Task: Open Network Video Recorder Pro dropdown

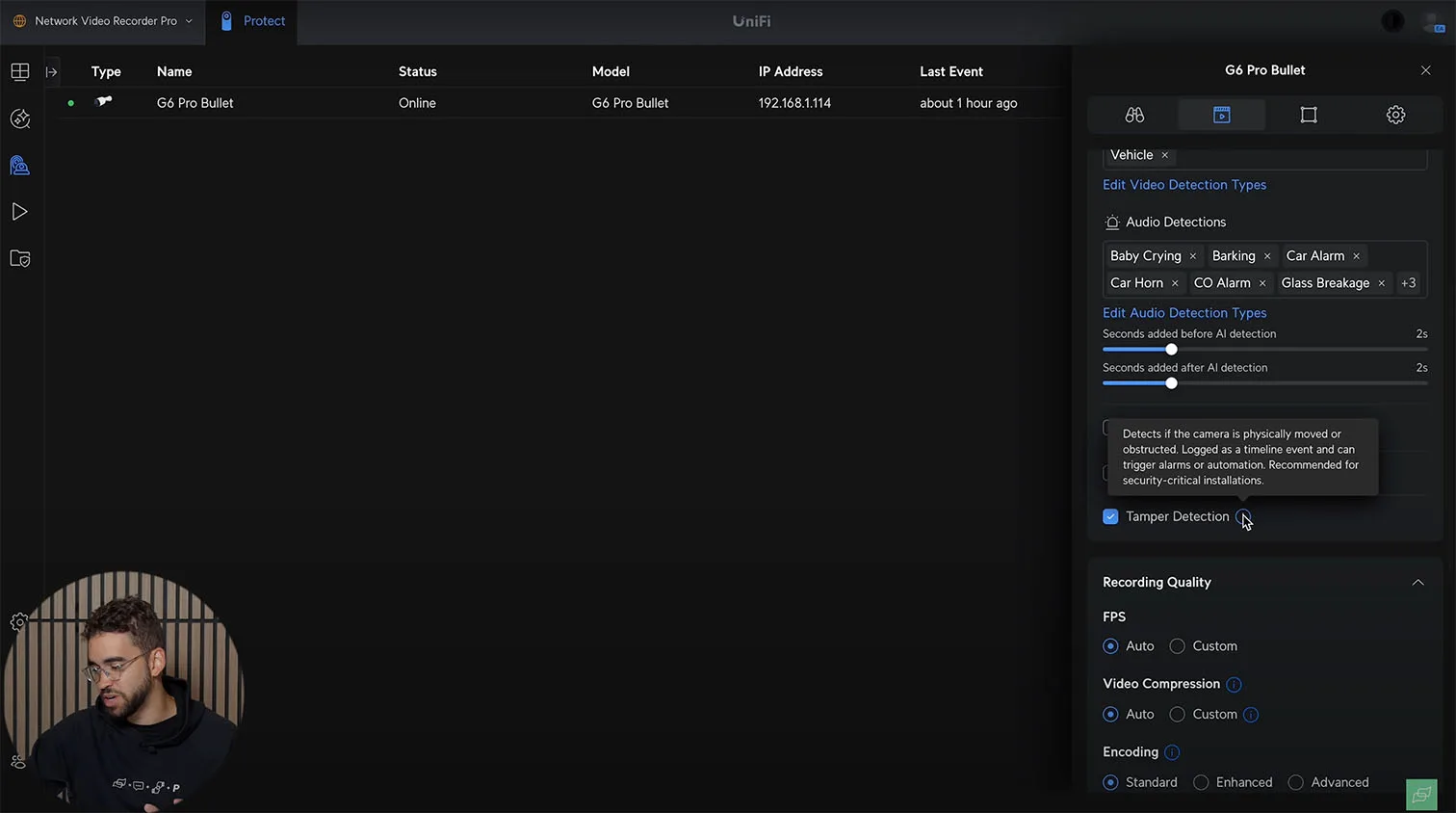Action: (102, 21)
